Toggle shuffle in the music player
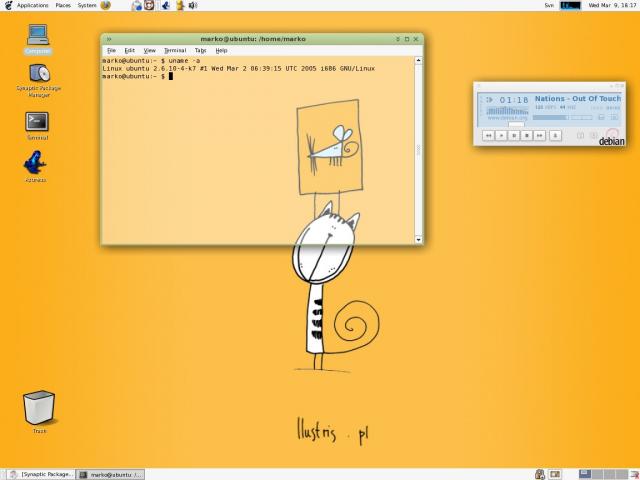This screenshot has height=480, width=640. click(x=580, y=135)
